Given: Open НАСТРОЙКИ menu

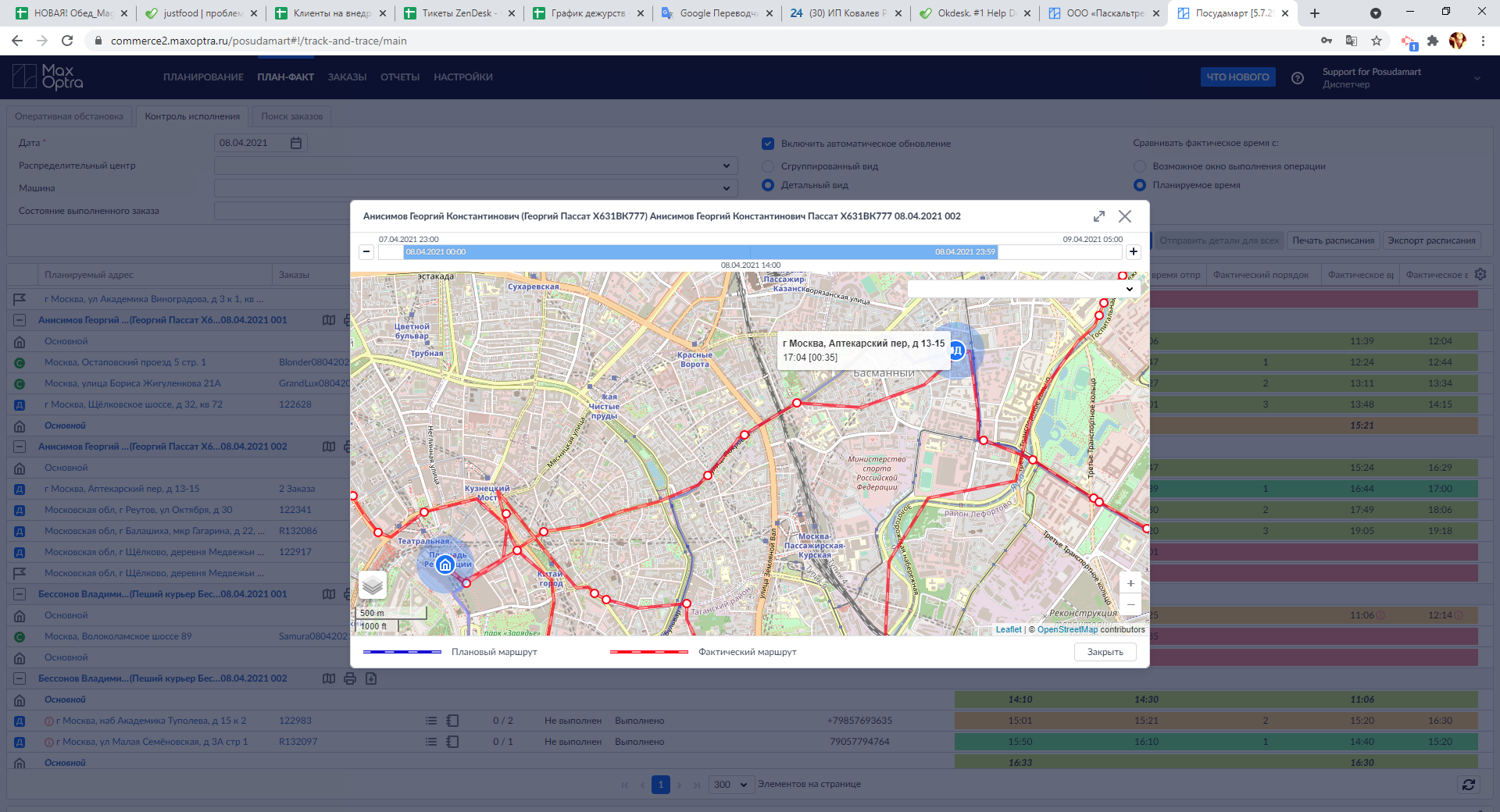Looking at the screenshot, I should pyautogui.click(x=463, y=77).
